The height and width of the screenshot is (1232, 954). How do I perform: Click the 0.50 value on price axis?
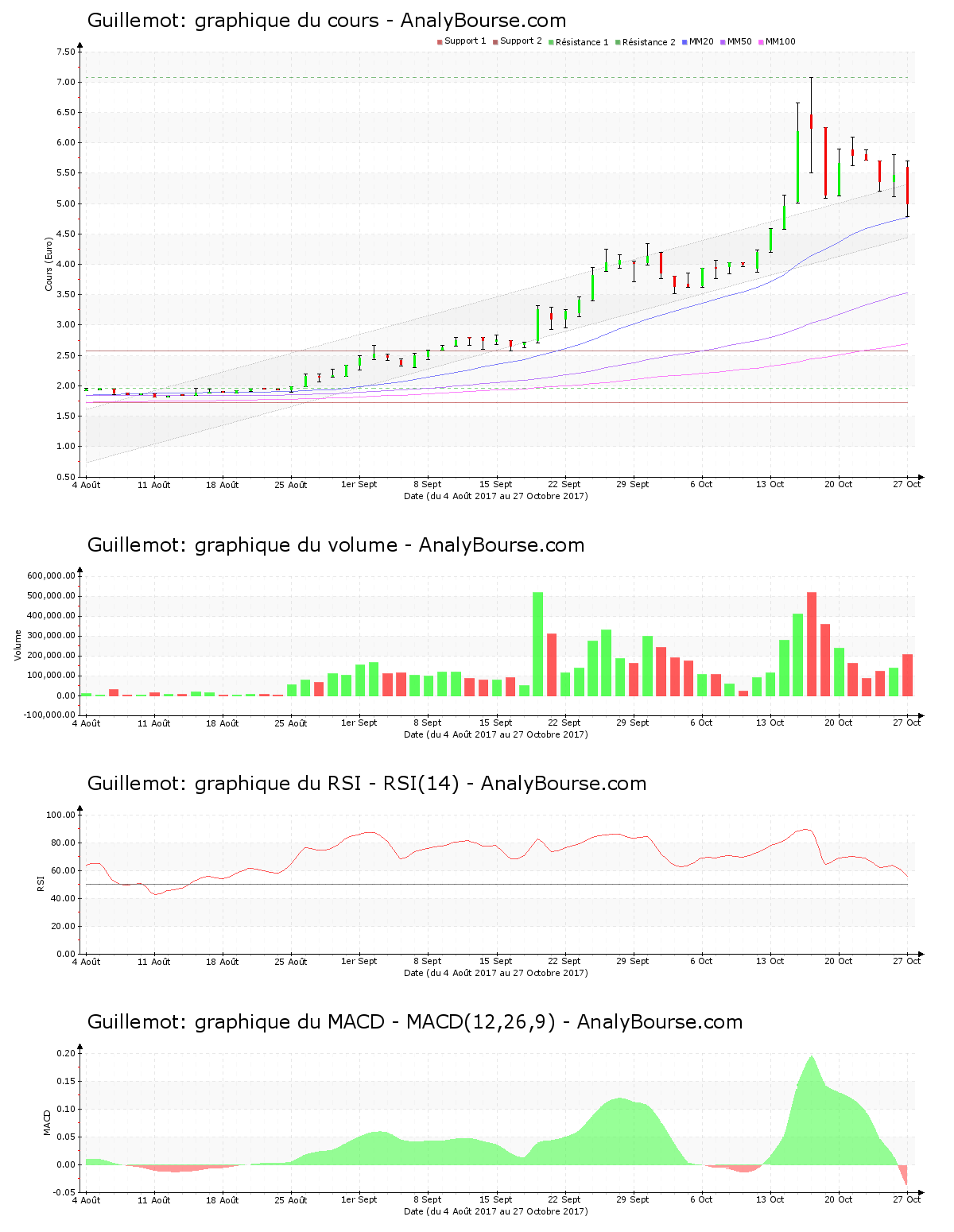click(65, 477)
